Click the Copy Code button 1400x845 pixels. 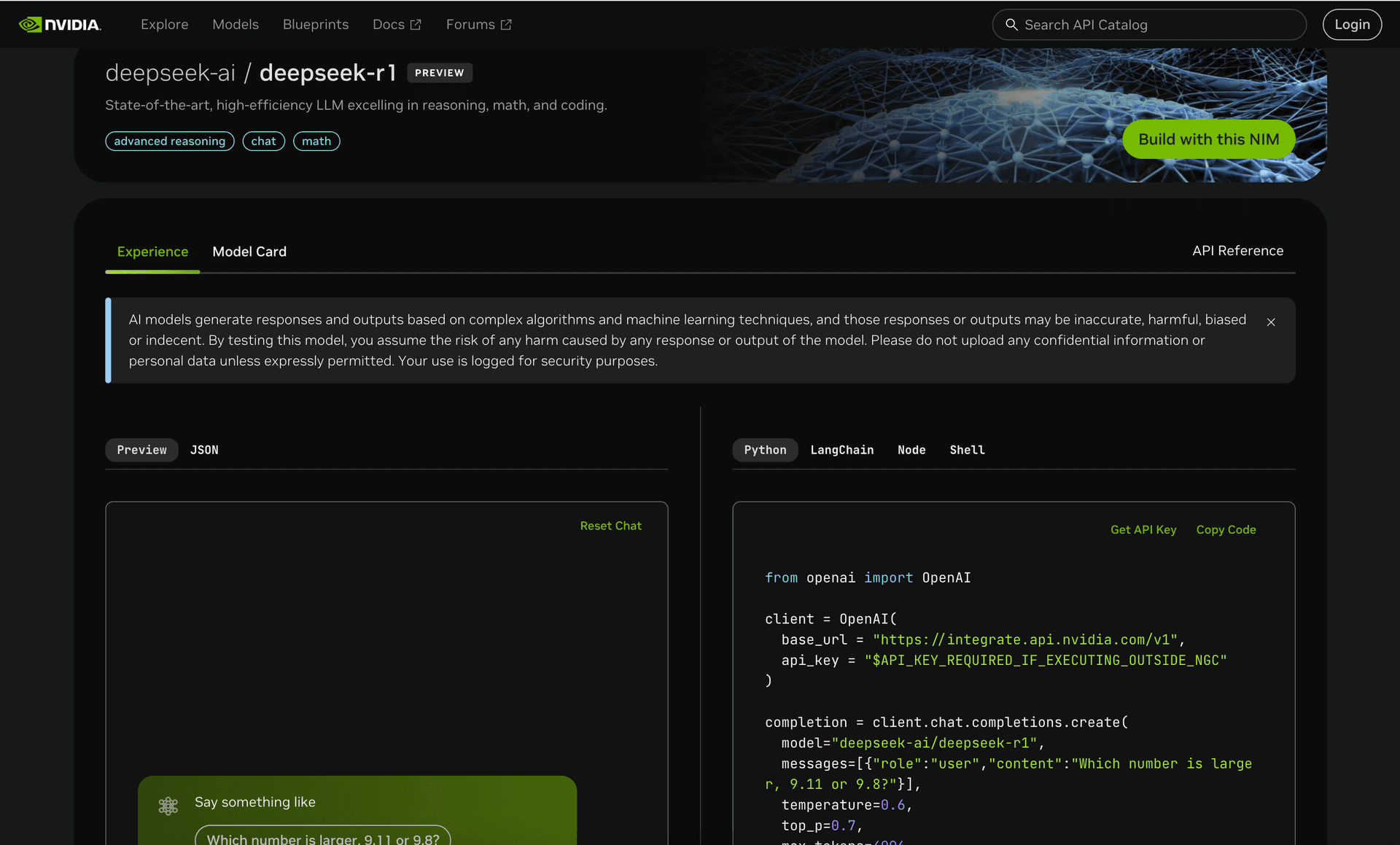(x=1226, y=529)
